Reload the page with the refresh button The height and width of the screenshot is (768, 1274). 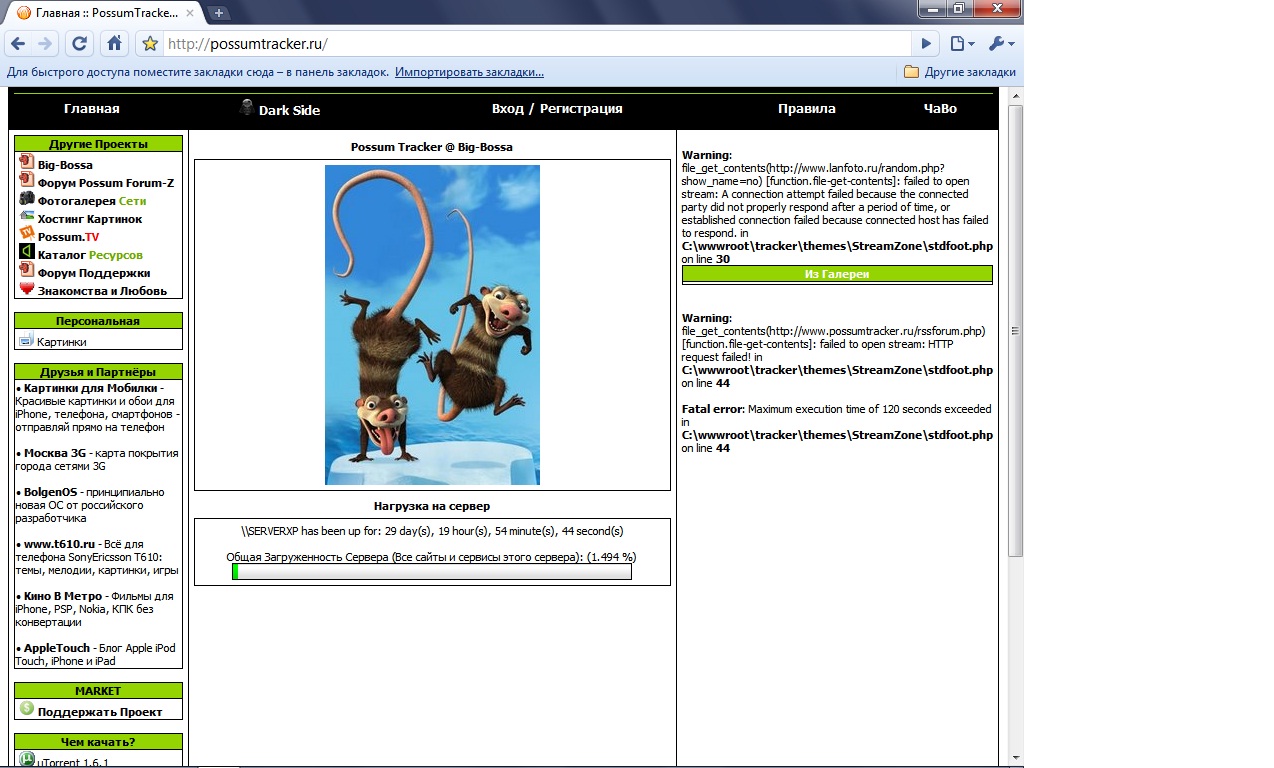80,44
